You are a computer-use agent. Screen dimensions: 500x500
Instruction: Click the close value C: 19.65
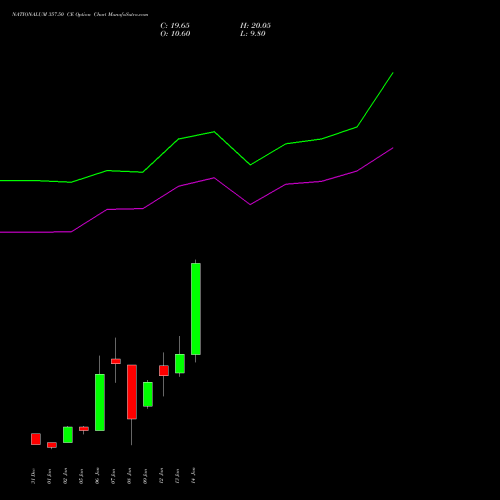click(x=175, y=26)
